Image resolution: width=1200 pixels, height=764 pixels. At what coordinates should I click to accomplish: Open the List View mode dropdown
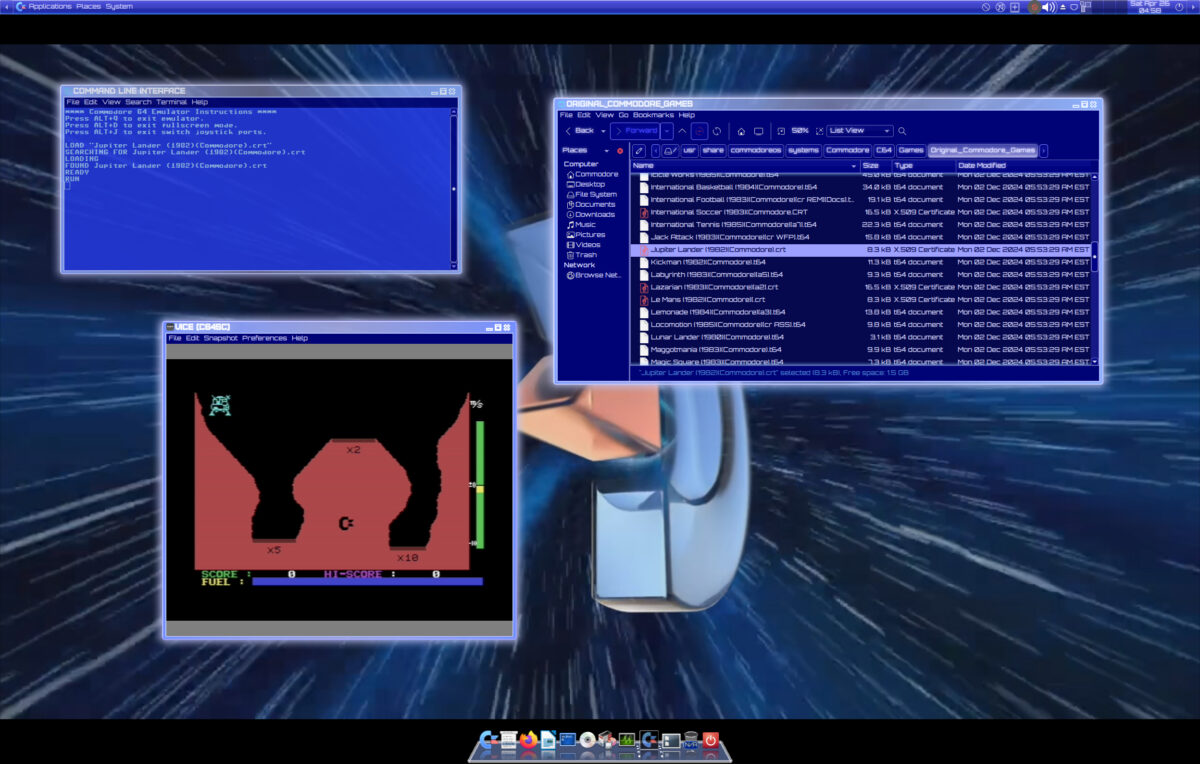[x=858, y=131]
